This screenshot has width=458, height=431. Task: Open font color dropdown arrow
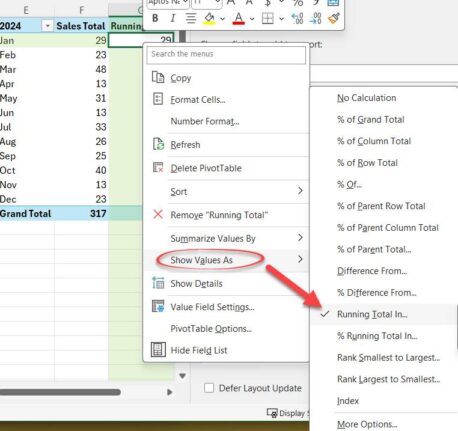click(x=252, y=19)
